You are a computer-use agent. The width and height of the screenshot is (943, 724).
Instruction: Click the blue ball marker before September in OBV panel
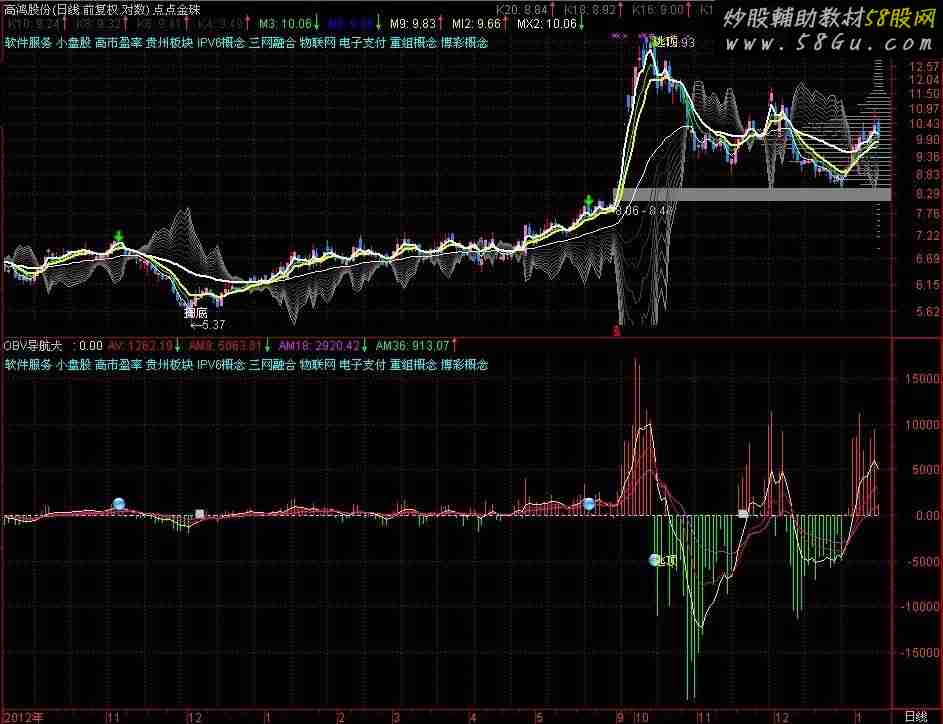[589, 504]
